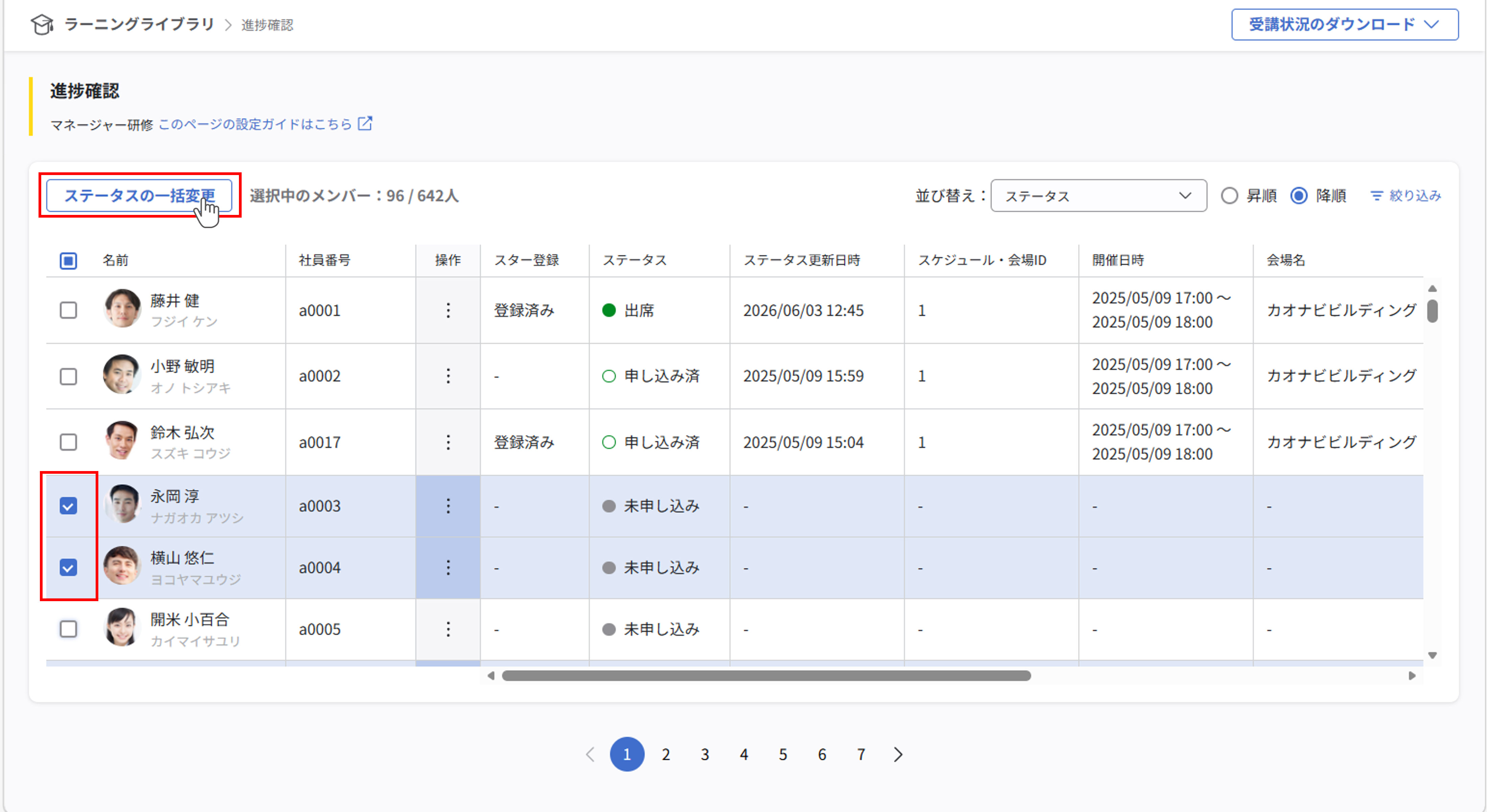Open the row actions menu for 小野 敏明
Image resolution: width=1487 pixels, height=812 pixels.
coord(448,376)
